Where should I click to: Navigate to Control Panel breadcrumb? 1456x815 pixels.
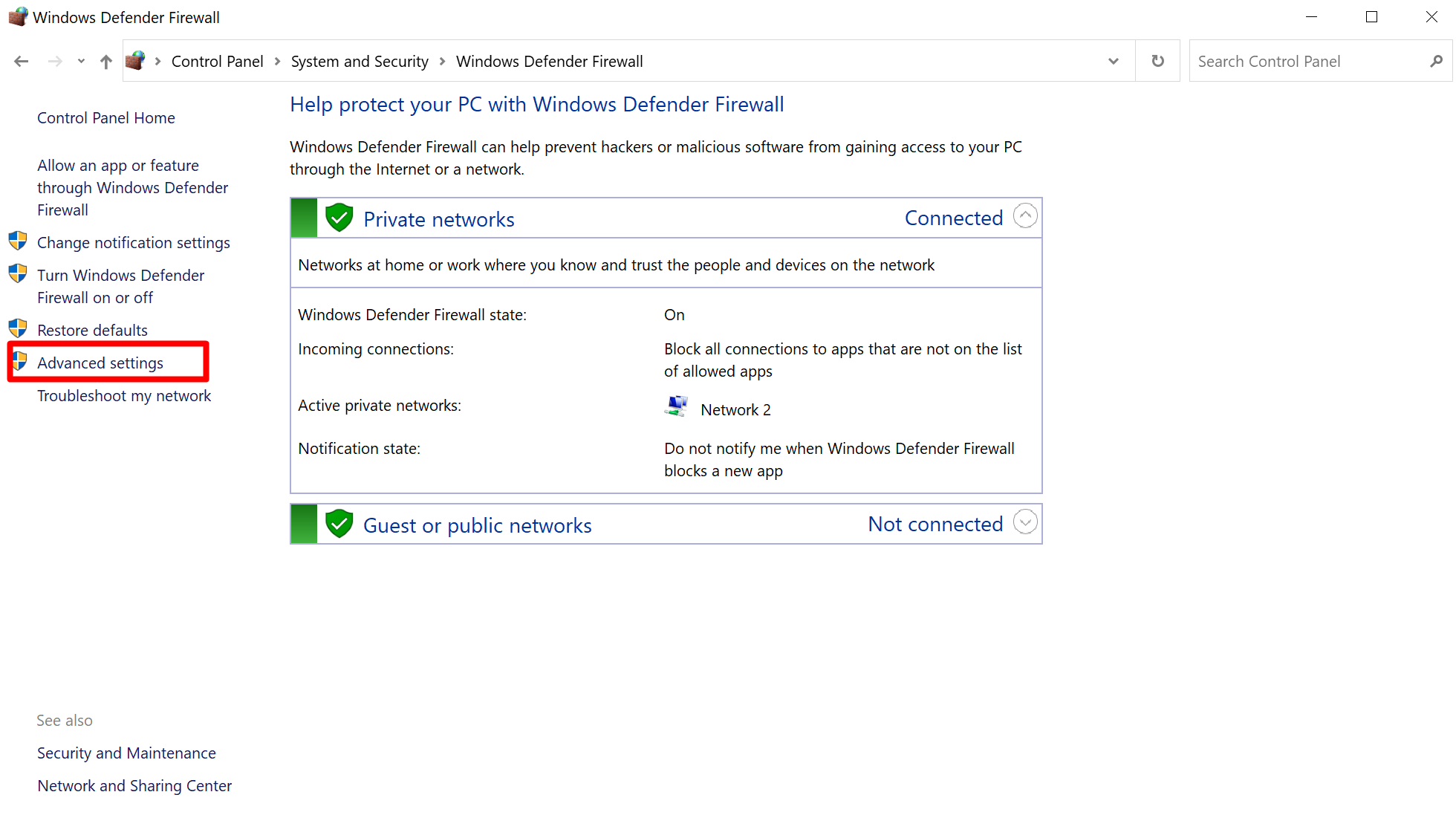tap(217, 62)
